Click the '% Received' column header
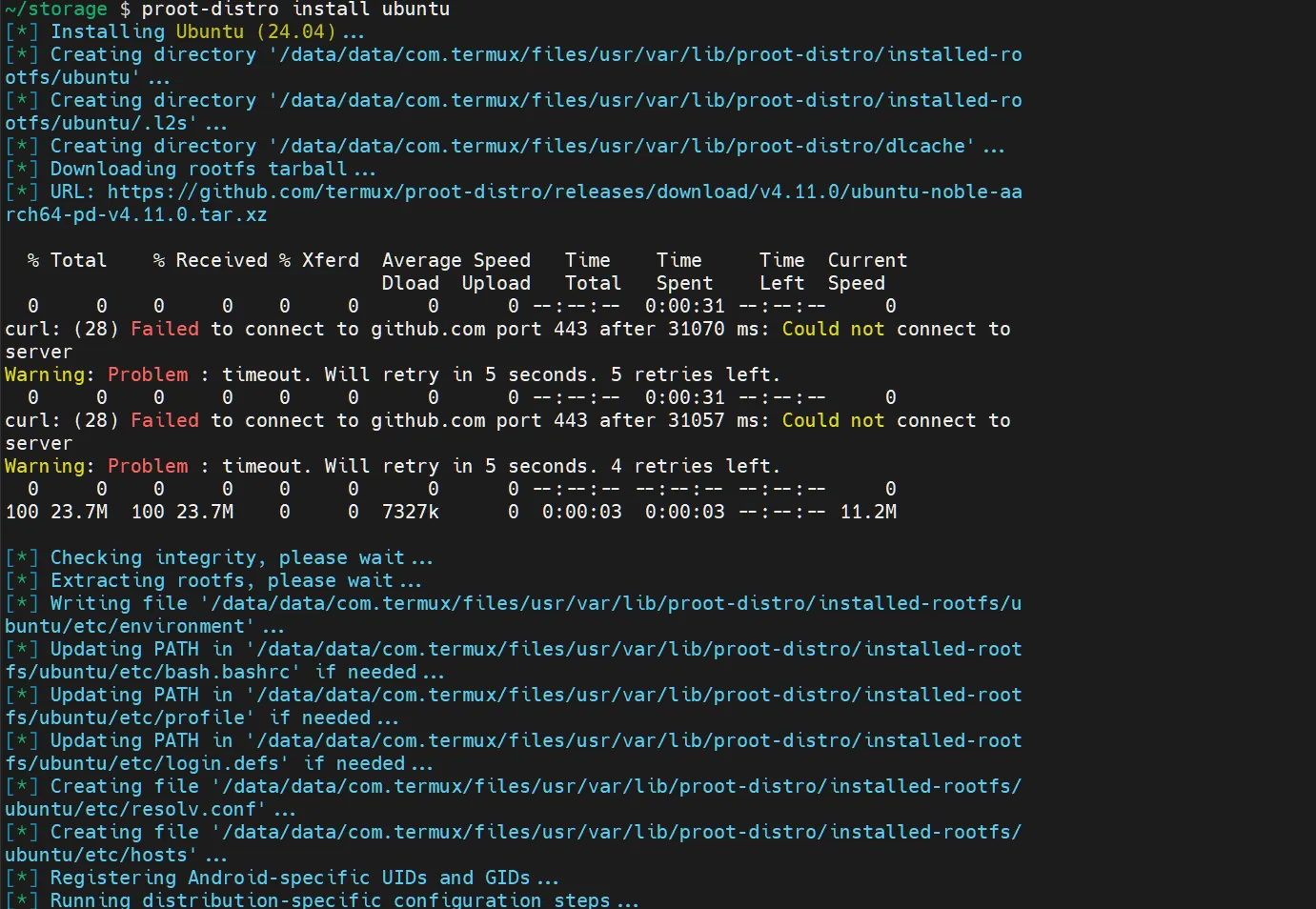Screen dimensions: 1316x909 [x=211, y=261]
